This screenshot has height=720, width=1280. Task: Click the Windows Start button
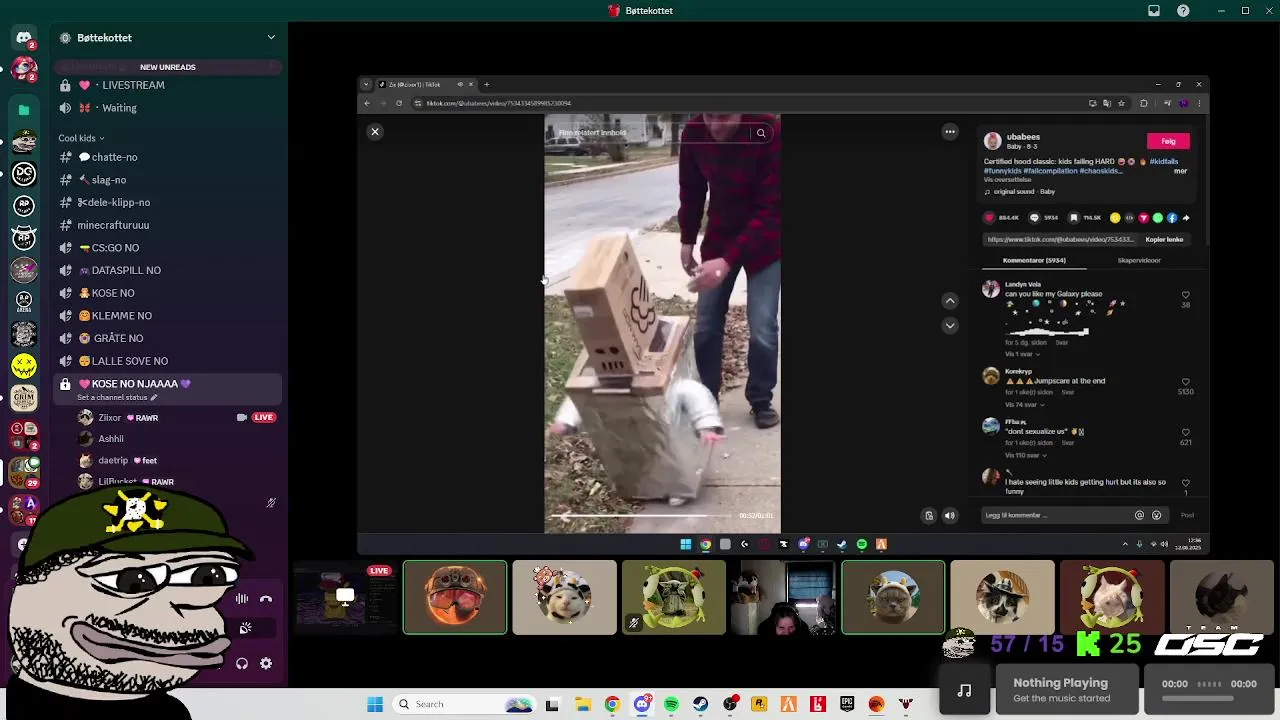coord(375,704)
